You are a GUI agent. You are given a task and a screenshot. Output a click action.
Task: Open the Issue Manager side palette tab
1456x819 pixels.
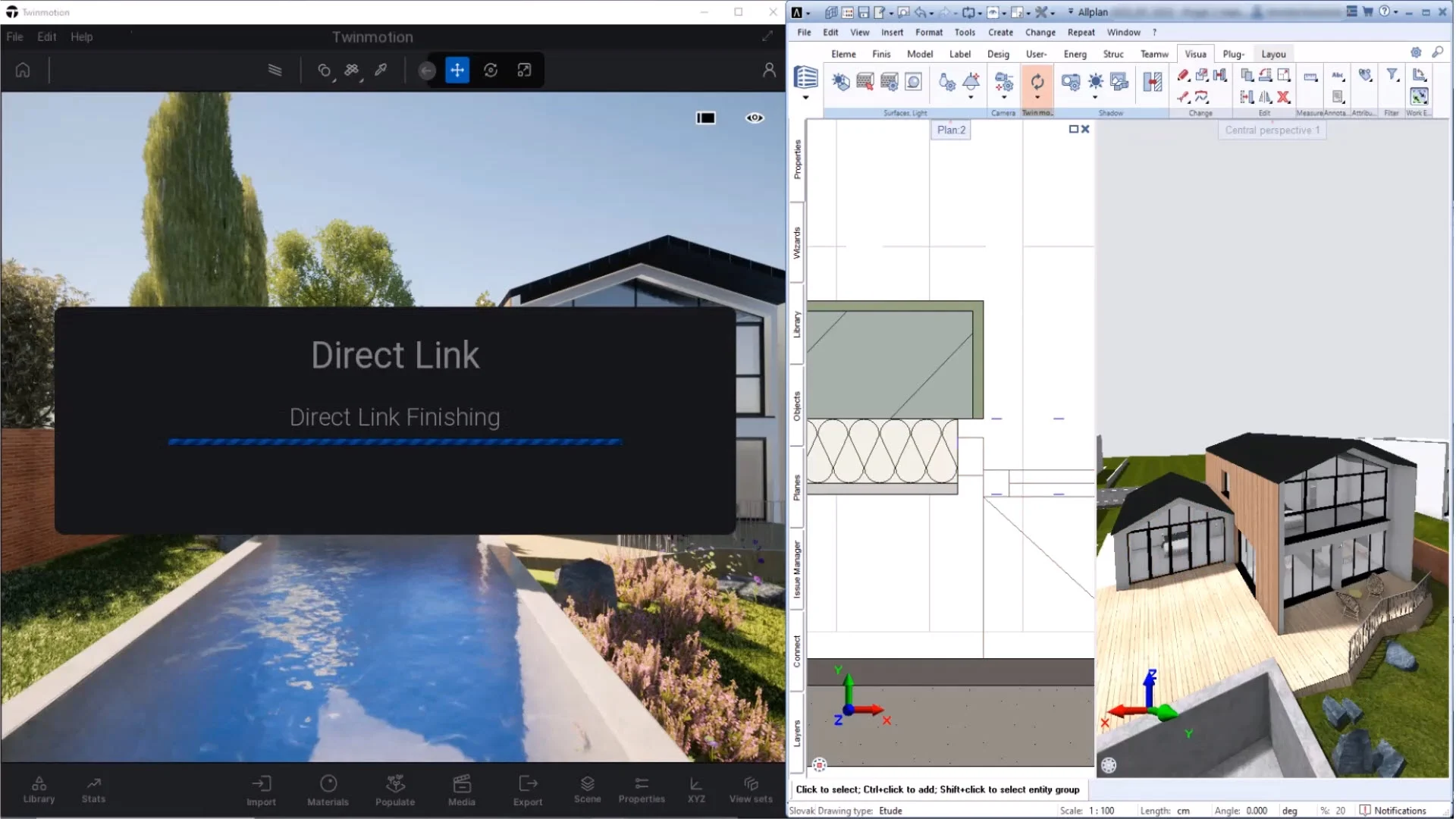797,569
